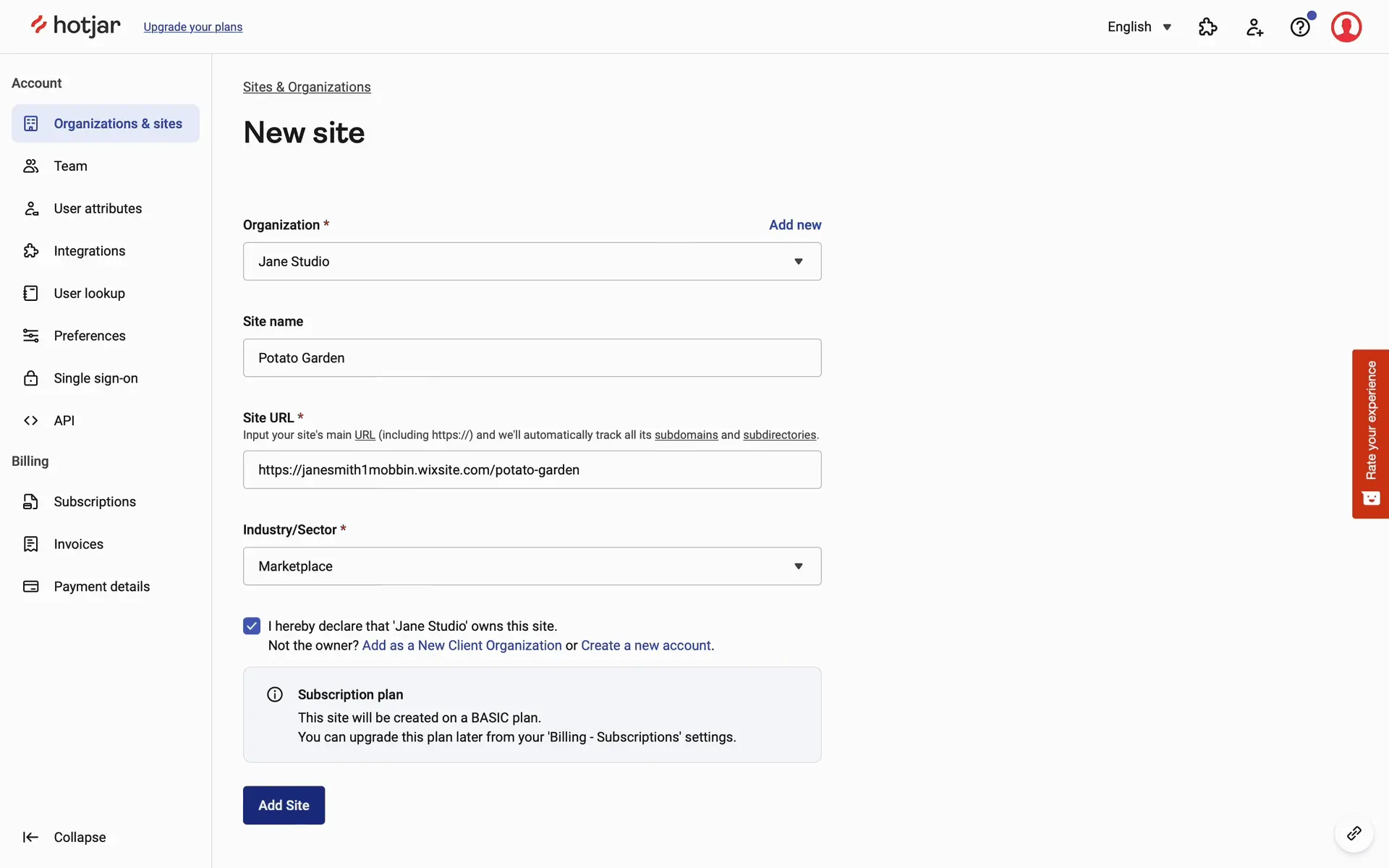Uncheck the site ownership declaration checkbox
This screenshot has height=868, width=1389.
click(x=252, y=626)
